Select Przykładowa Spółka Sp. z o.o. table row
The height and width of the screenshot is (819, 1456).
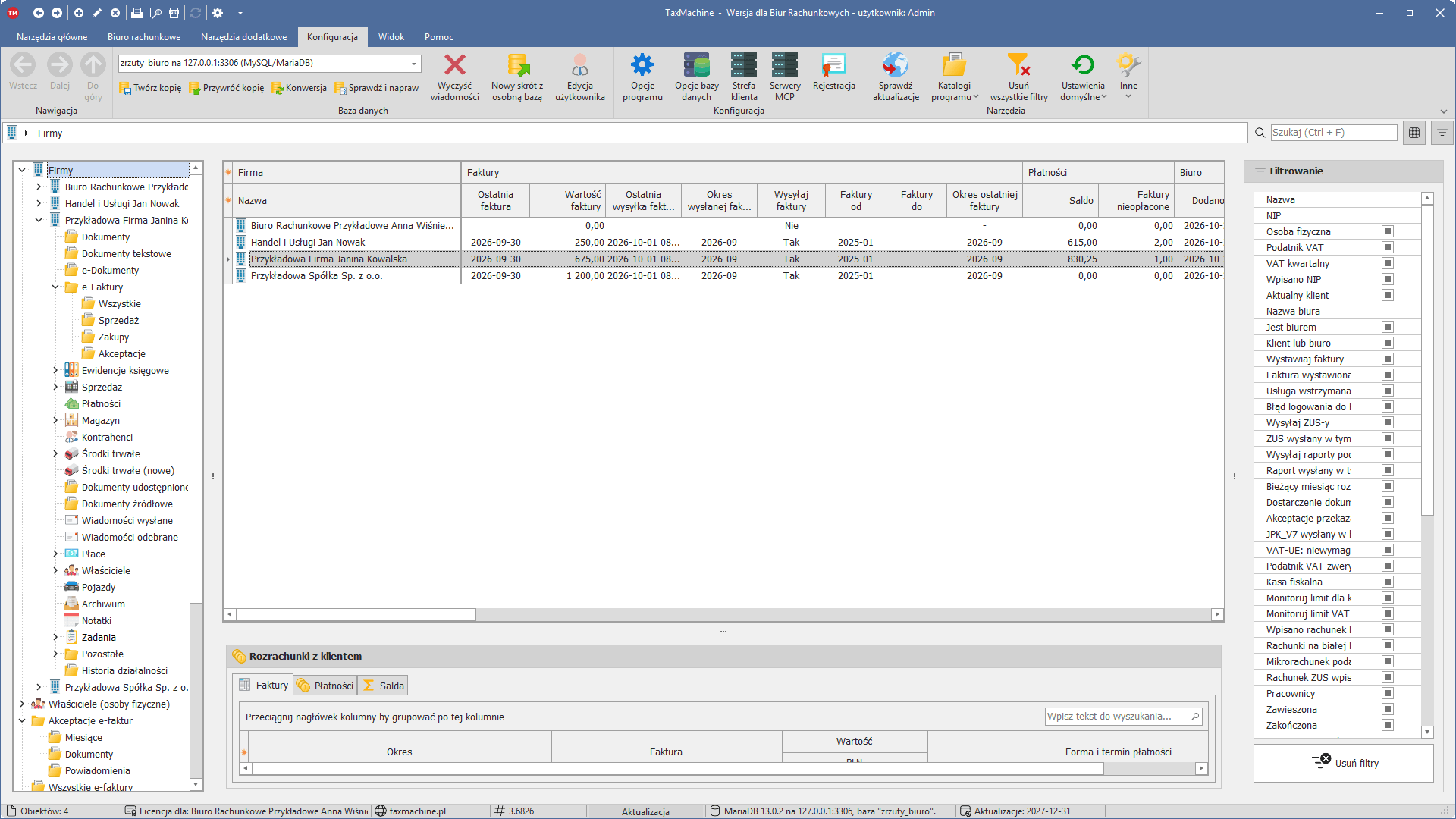723,276
